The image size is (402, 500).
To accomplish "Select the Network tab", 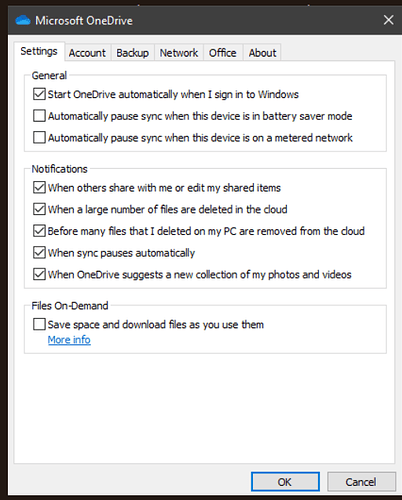I will 179,53.
